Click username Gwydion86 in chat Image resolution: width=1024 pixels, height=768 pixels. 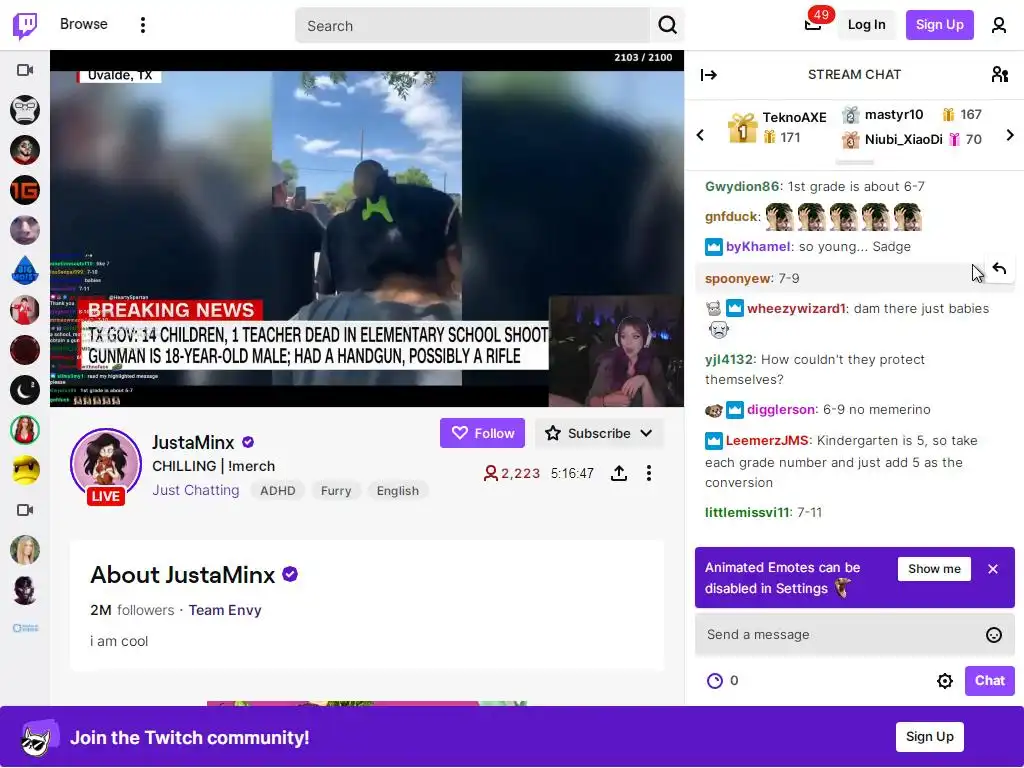pyautogui.click(x=742, y=187)
